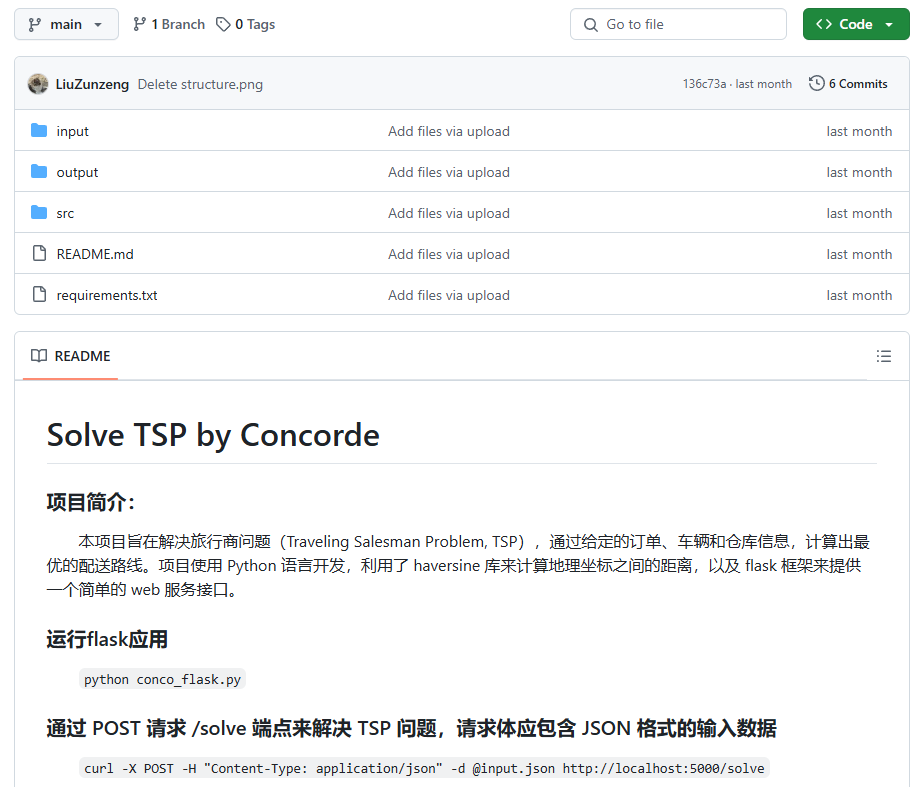The width and height of the screenshot is (924, 787).
Task: Open commit hash 136c73a
Action: point(704,84)
